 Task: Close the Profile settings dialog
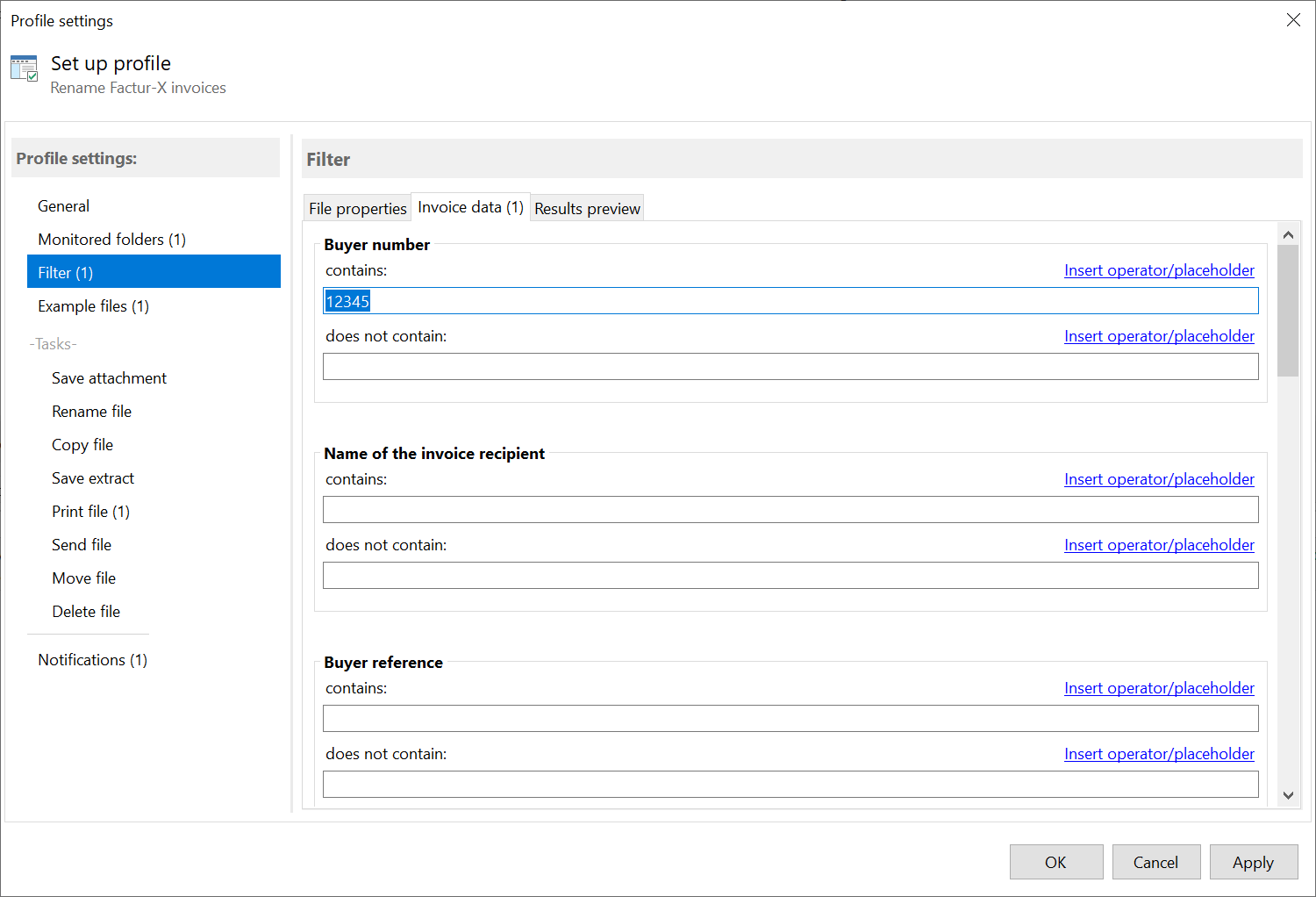pos(1293,20)
